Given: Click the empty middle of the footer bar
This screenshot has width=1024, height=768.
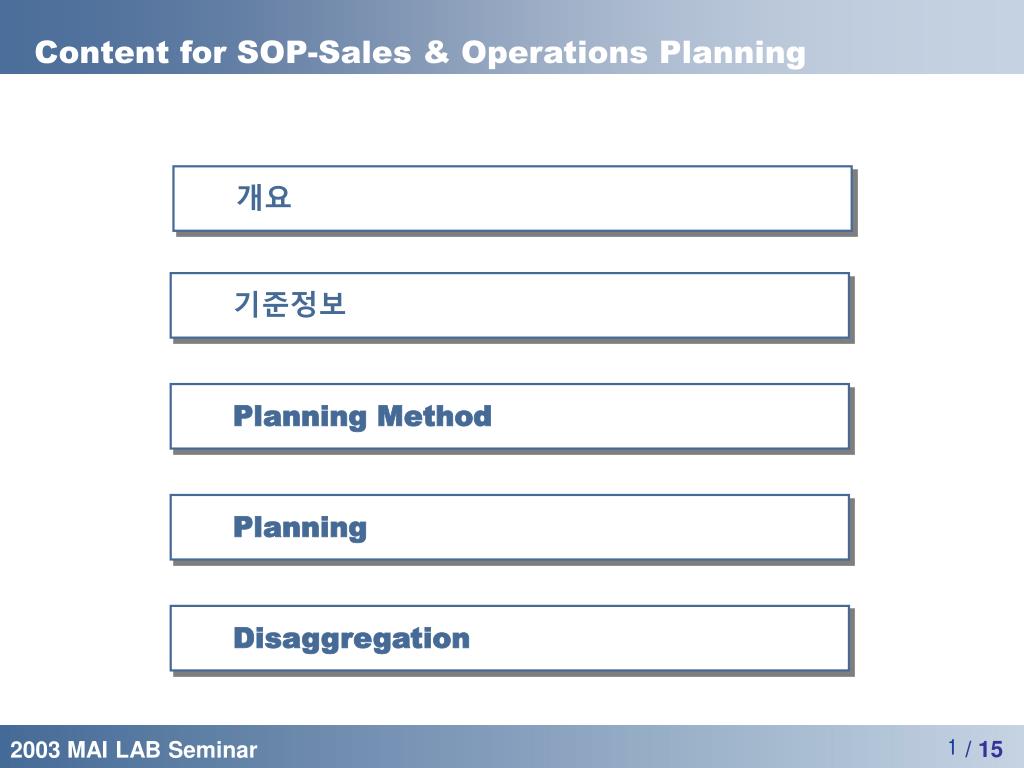Looking at the screenshot, I should (x=588, y=746).
